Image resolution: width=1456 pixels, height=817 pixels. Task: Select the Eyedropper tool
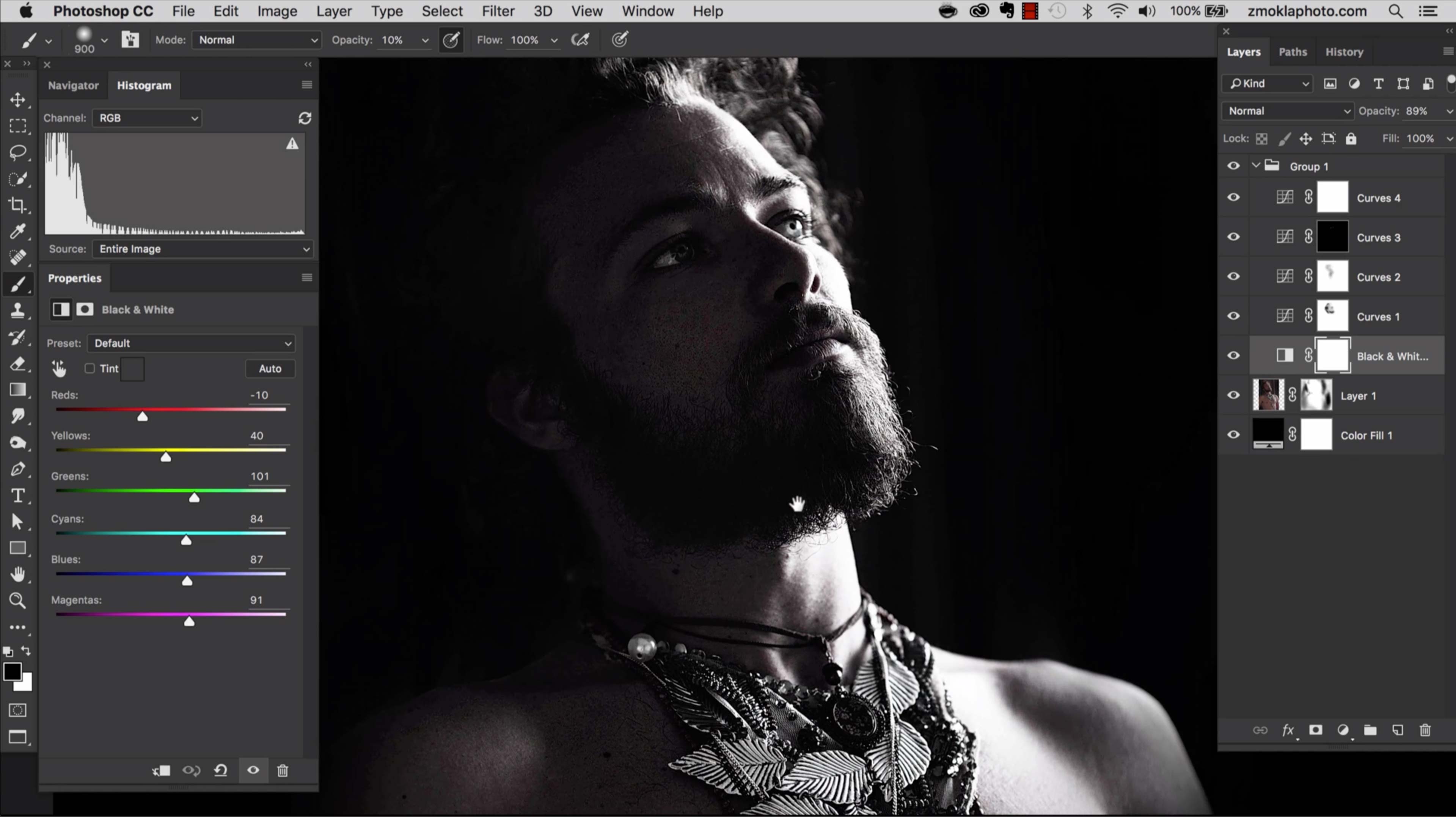tap(17, 231)
